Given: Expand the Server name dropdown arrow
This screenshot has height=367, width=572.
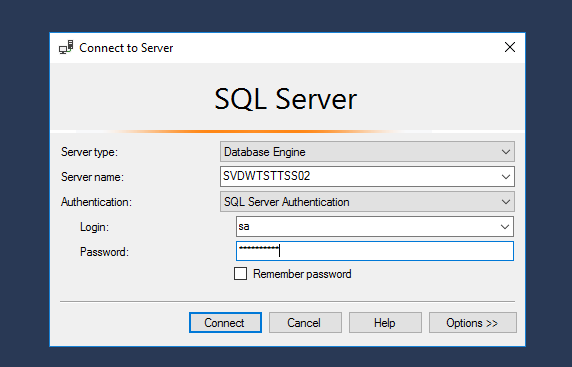Looking at the screenshot, I should (x=506, y=177).
